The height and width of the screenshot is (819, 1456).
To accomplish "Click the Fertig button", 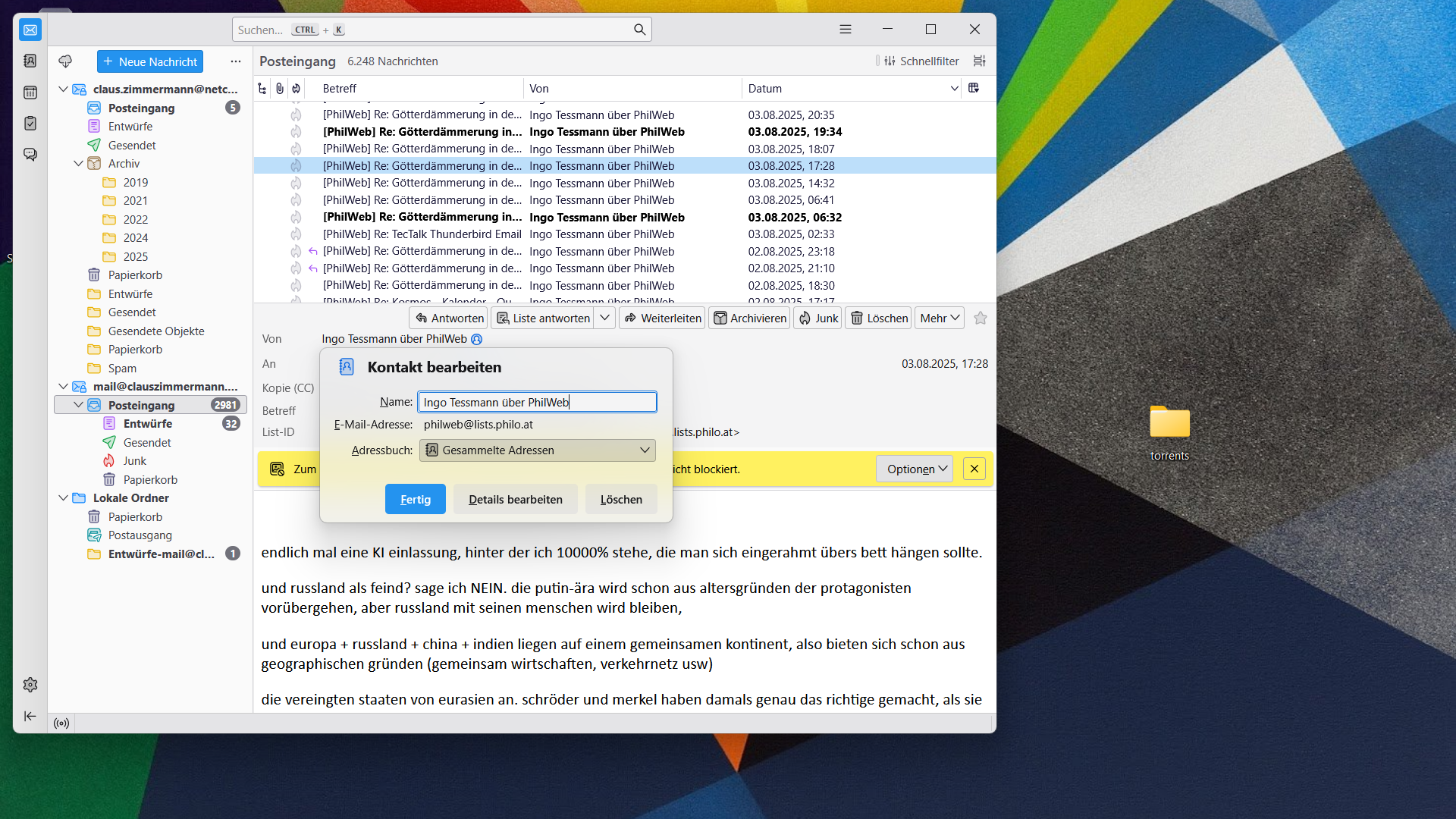I will [415, 500].
